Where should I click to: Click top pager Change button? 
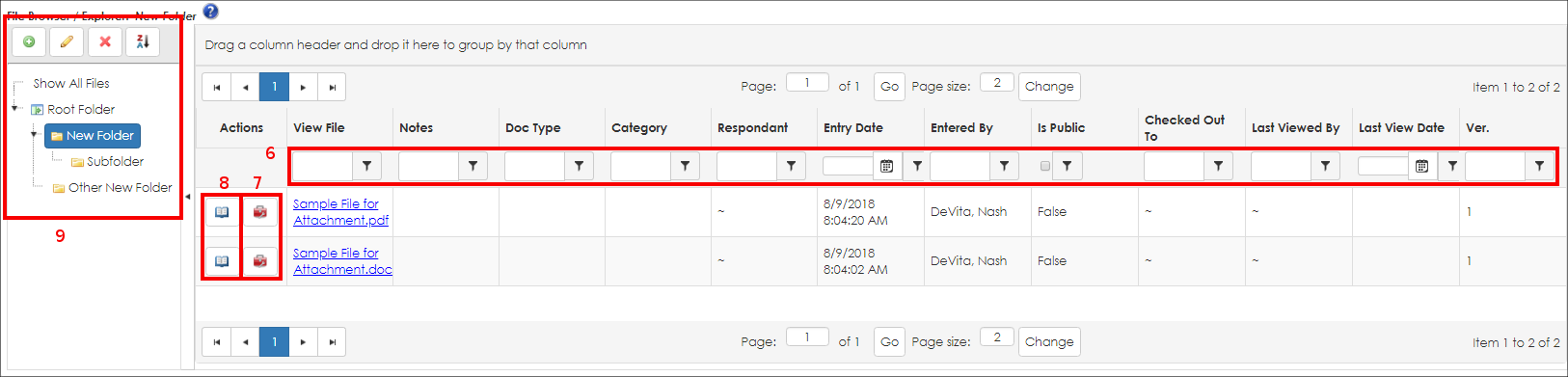[1049, 87]
